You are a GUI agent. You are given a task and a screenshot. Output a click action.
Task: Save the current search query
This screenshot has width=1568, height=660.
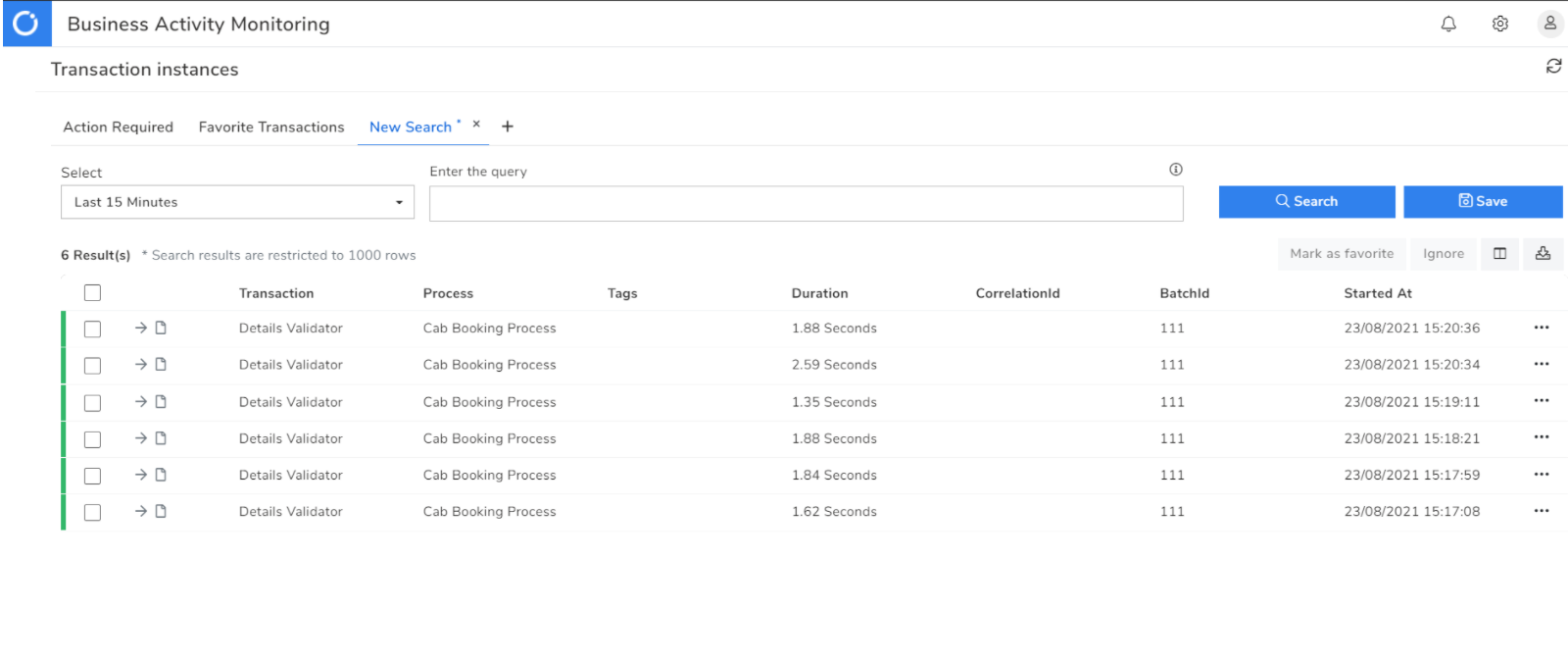[1483, 201]
